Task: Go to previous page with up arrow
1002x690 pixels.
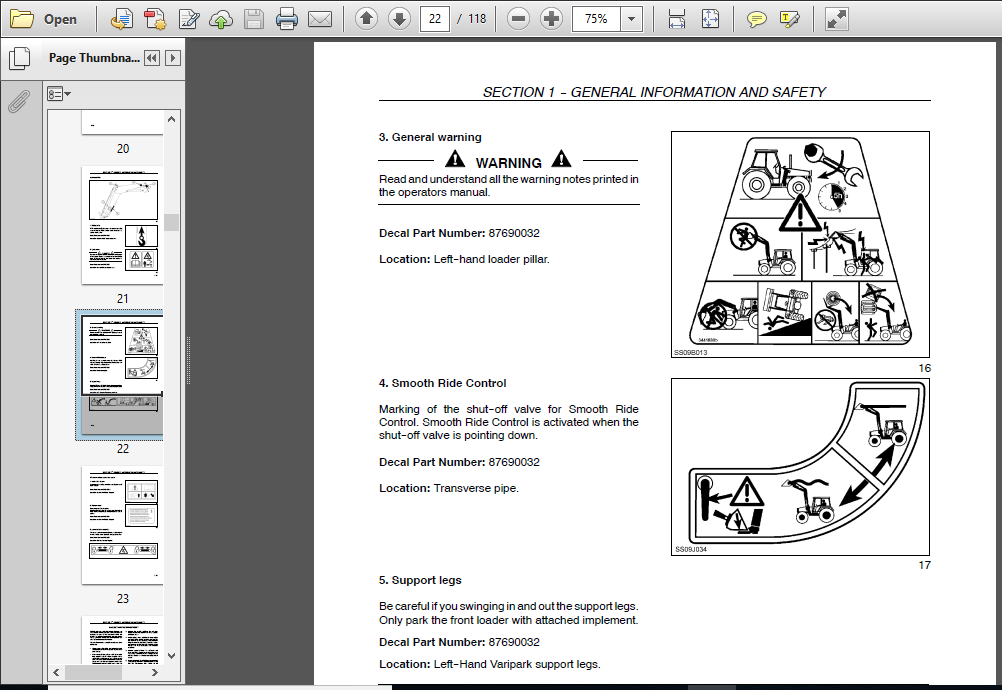Action: (x=366, y=19)
